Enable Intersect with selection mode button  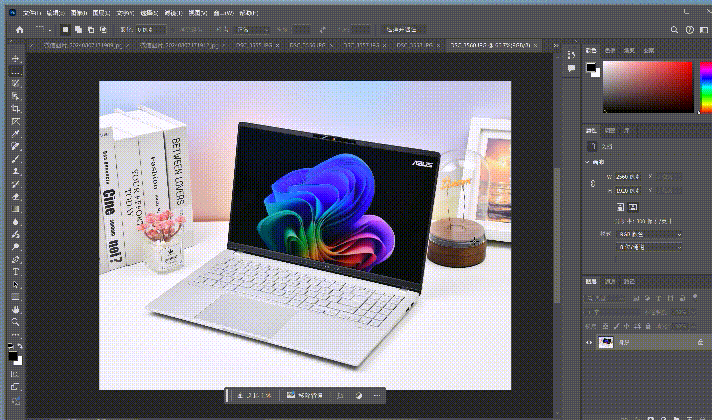point(104,30)
